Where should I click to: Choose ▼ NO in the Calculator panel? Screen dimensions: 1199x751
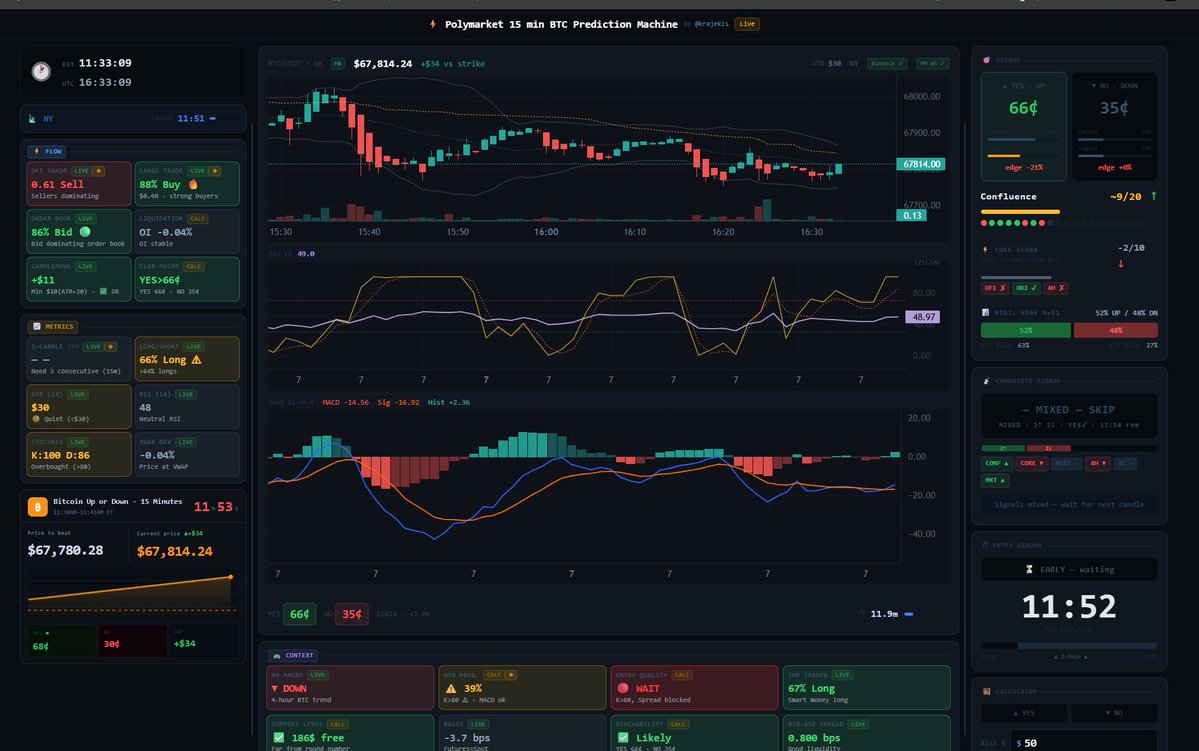[x=1114, y=713]
